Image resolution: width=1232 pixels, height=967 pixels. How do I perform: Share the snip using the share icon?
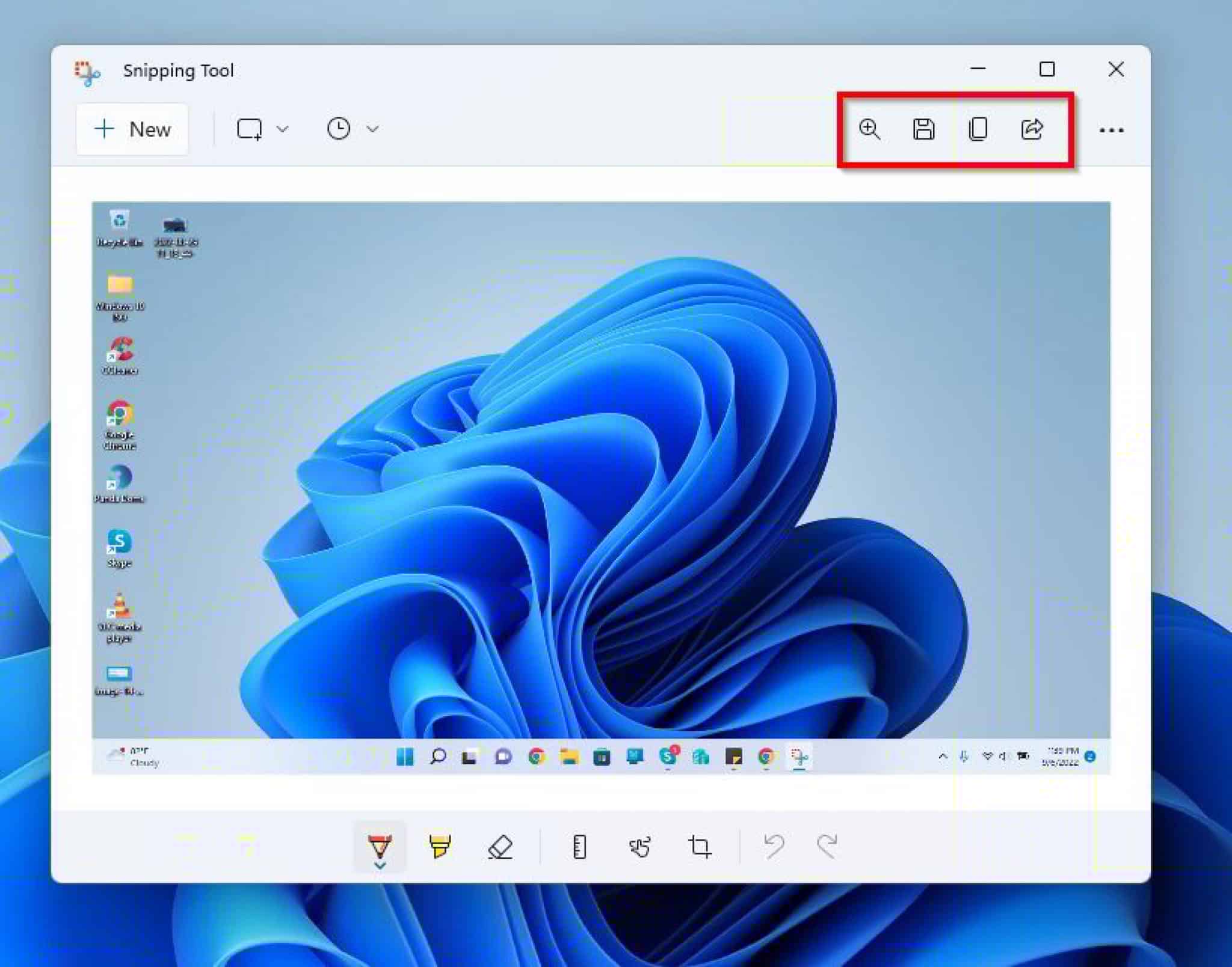tap(1032, 129)
